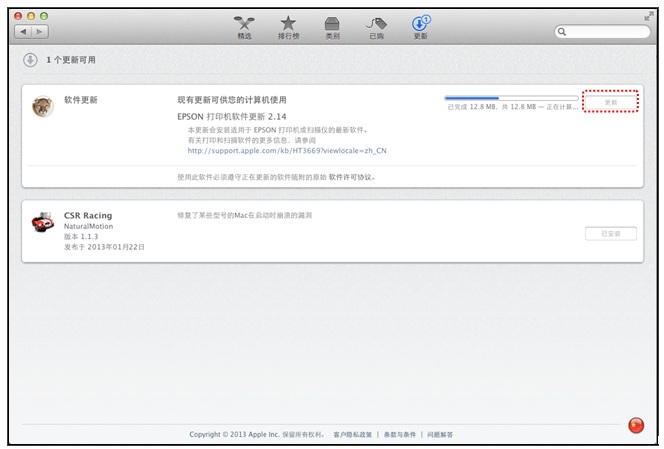The width and height of the screenshot is (664, 449).
Task: Click the 软件更新 title text
Action: (x=80, y=100)
